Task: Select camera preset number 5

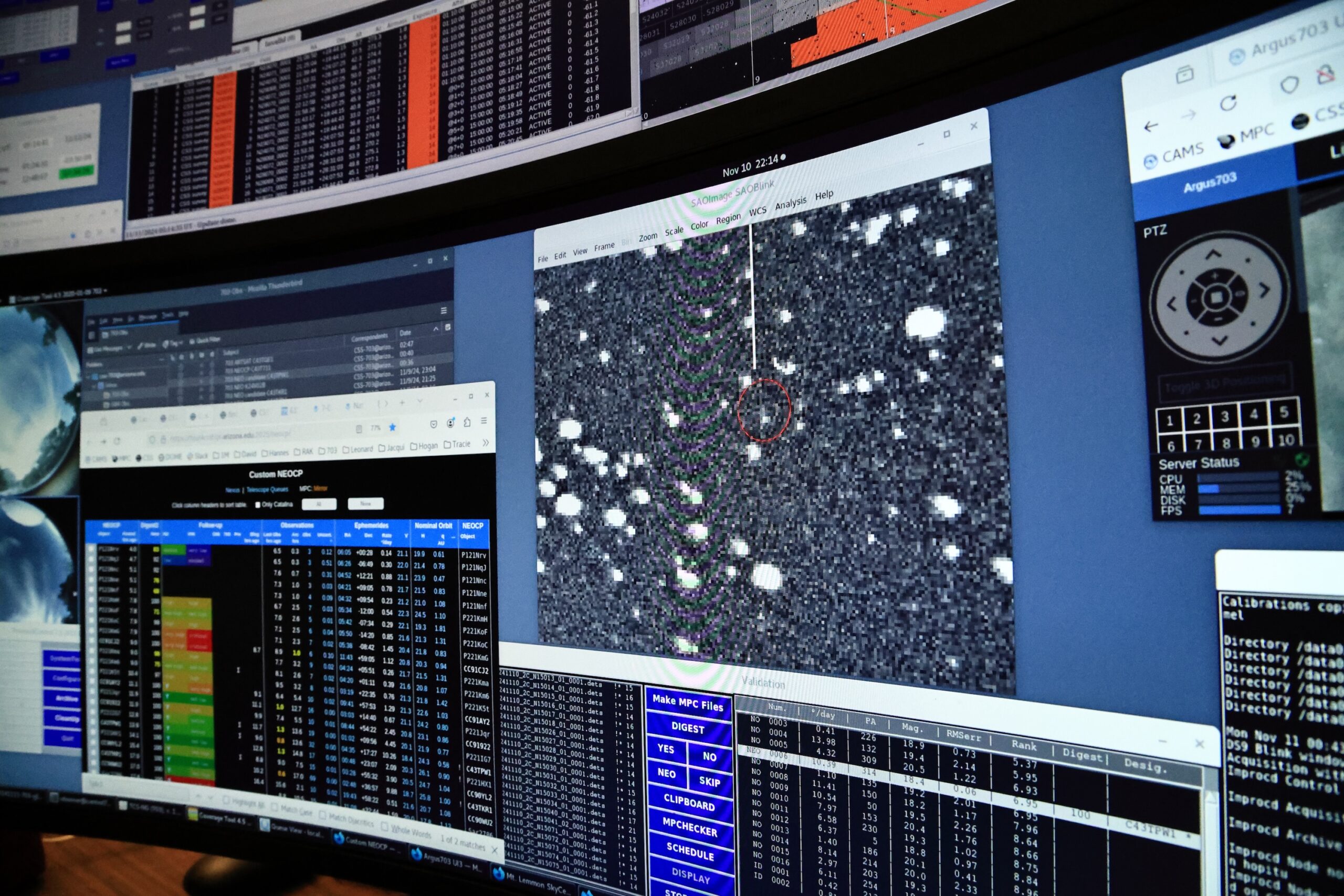Action: (1284, 412)
